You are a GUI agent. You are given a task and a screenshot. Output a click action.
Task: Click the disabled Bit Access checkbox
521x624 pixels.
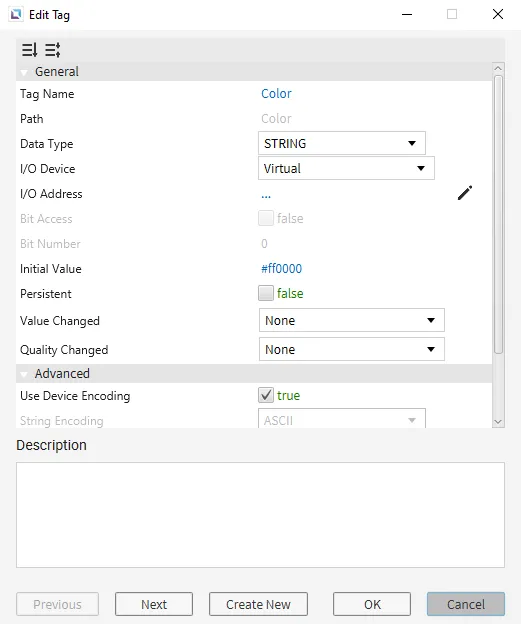click(266, 218)
